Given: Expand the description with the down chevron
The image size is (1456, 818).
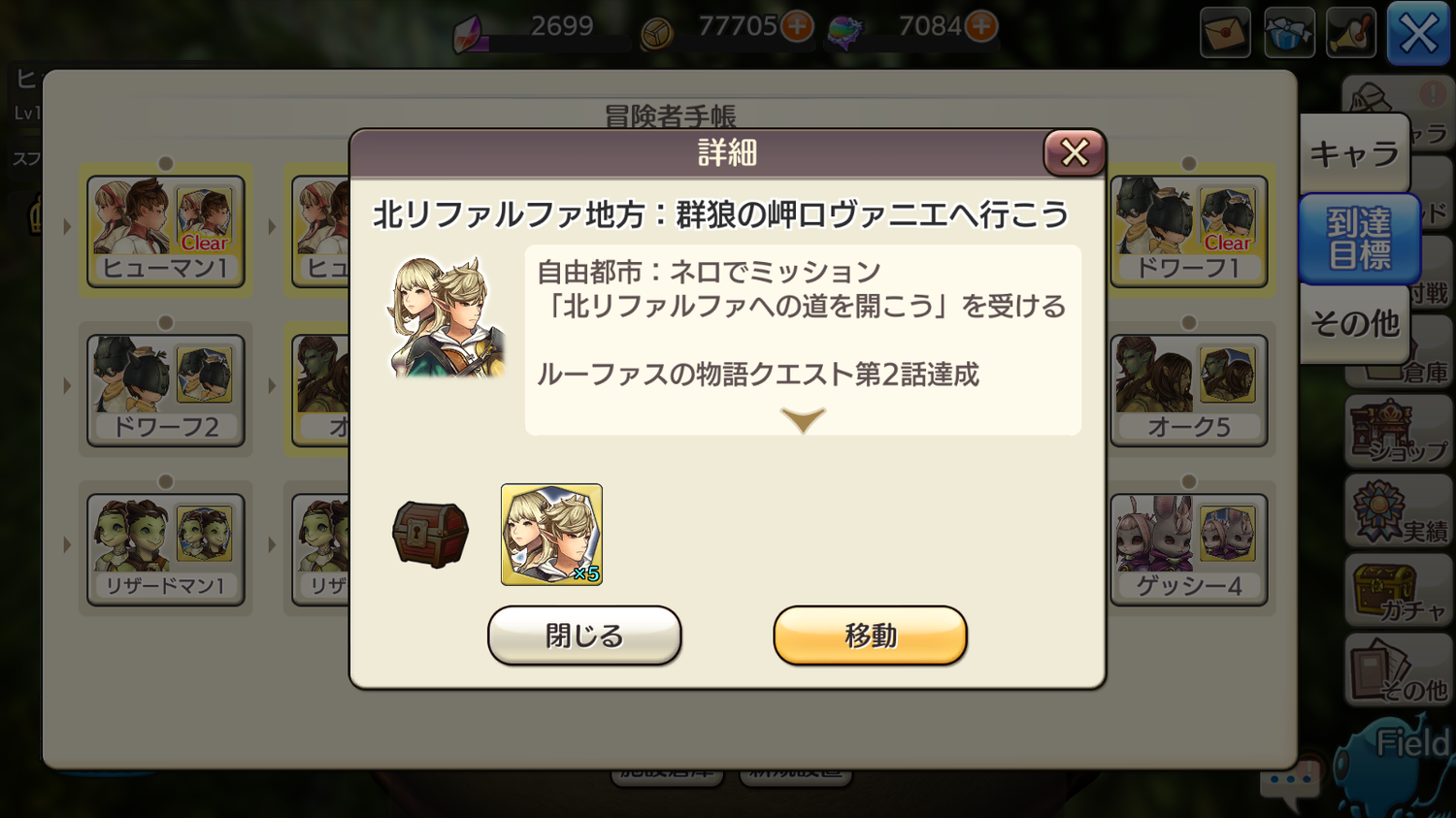Looking at the screenshot, I should [803, 419].
